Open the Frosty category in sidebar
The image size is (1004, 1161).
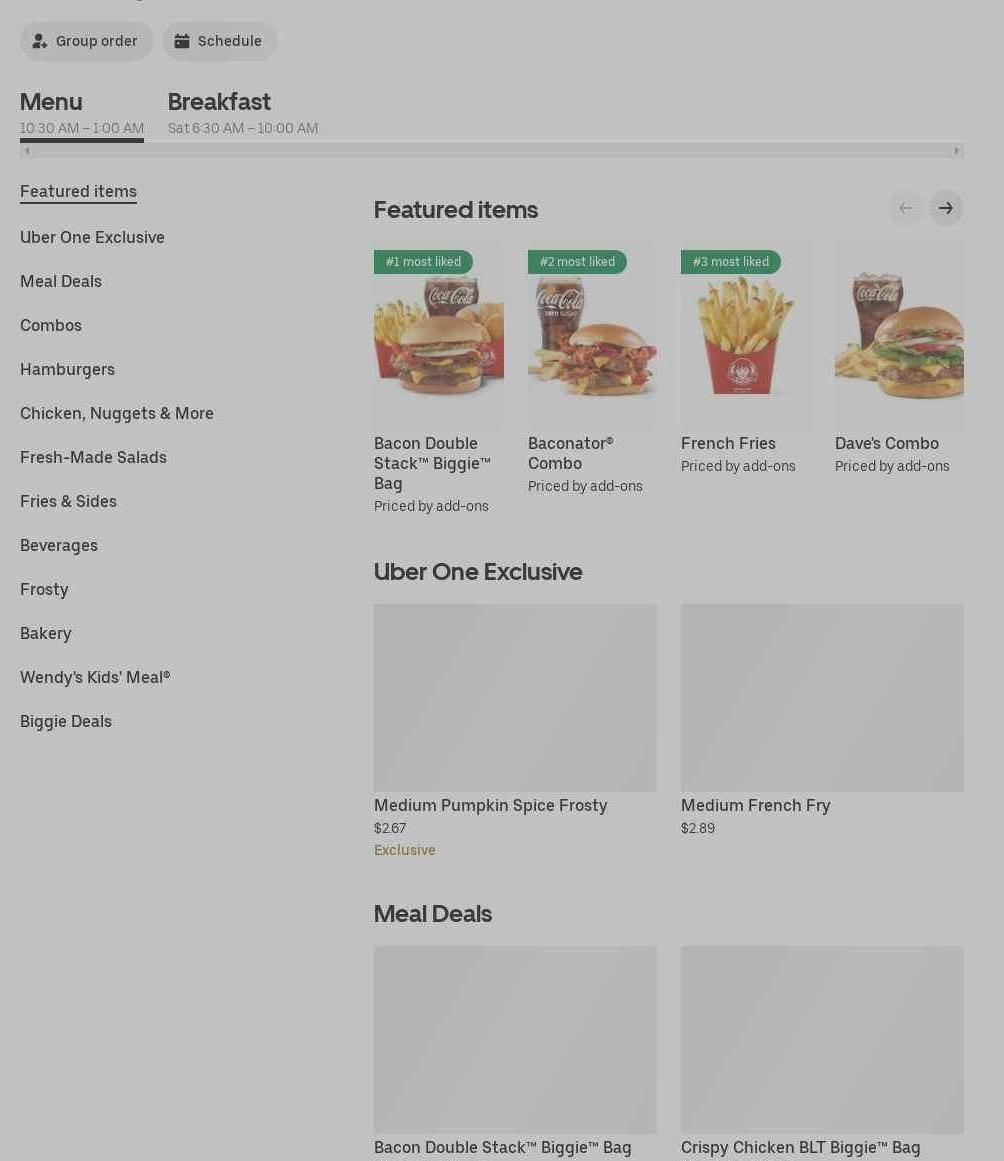pos(44,589)
